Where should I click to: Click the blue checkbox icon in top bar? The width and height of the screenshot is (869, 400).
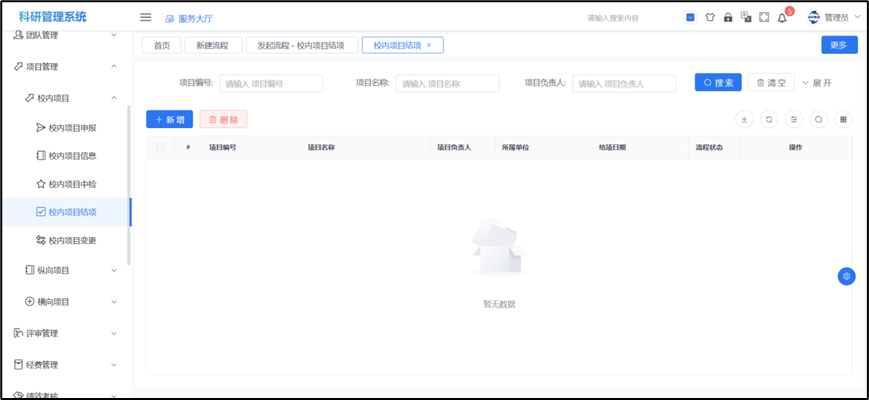click(690, 17)
